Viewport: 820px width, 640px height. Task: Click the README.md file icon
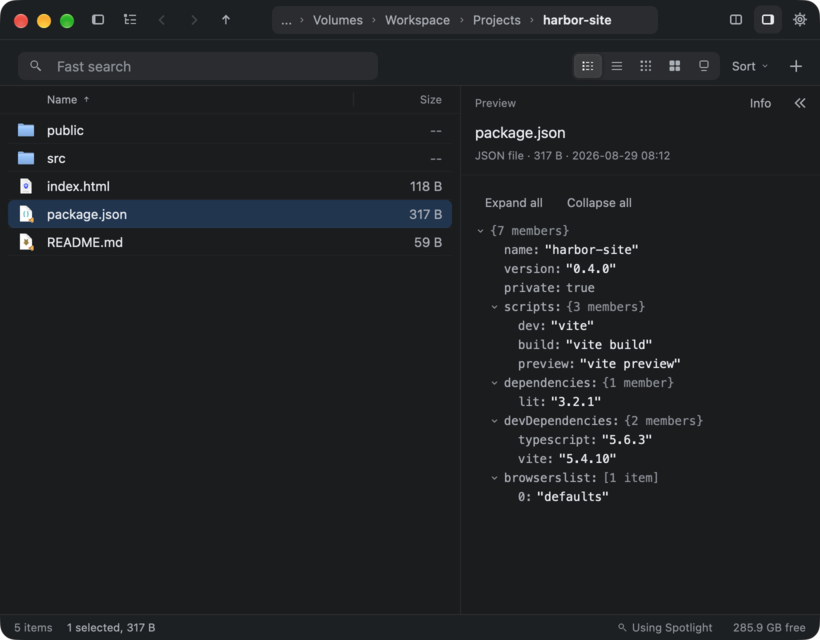pyautogui.click(x=26, y=242)
